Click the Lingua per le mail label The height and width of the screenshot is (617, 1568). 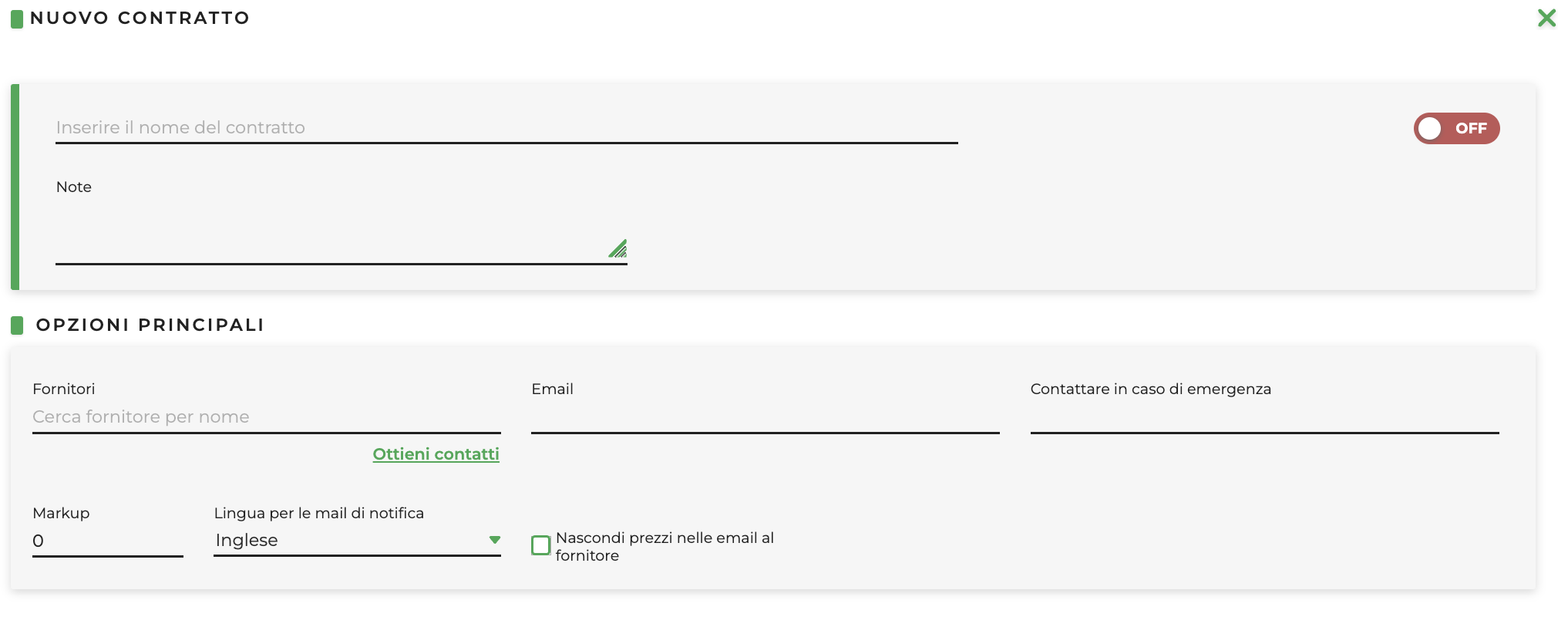[318, 514]
